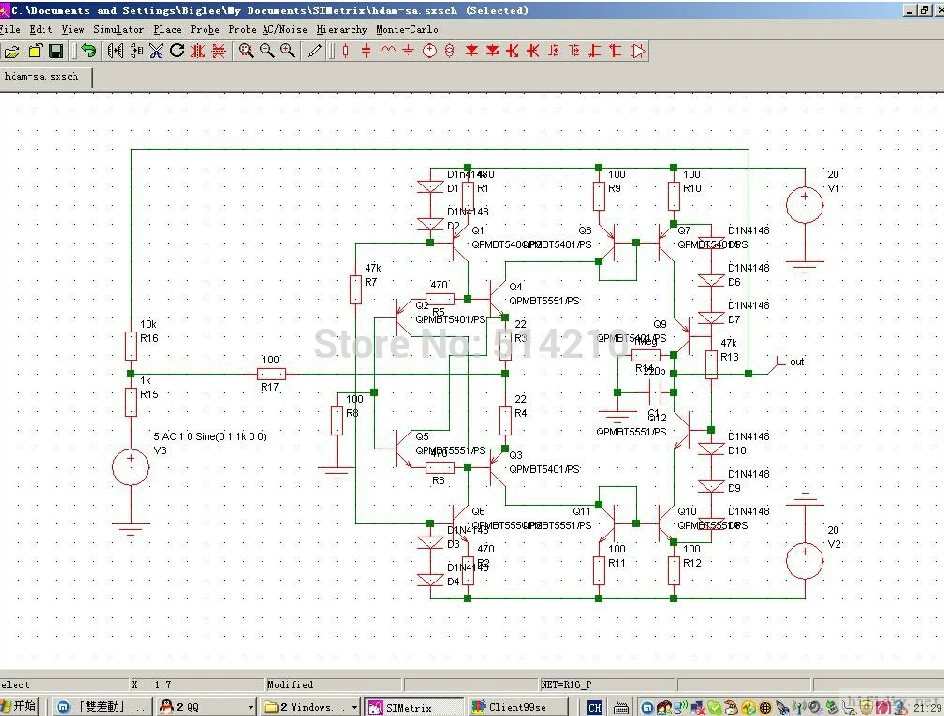944x716 pixels.
Task: Select capacitor C1 in the schematic
Action: click(655, 393)
